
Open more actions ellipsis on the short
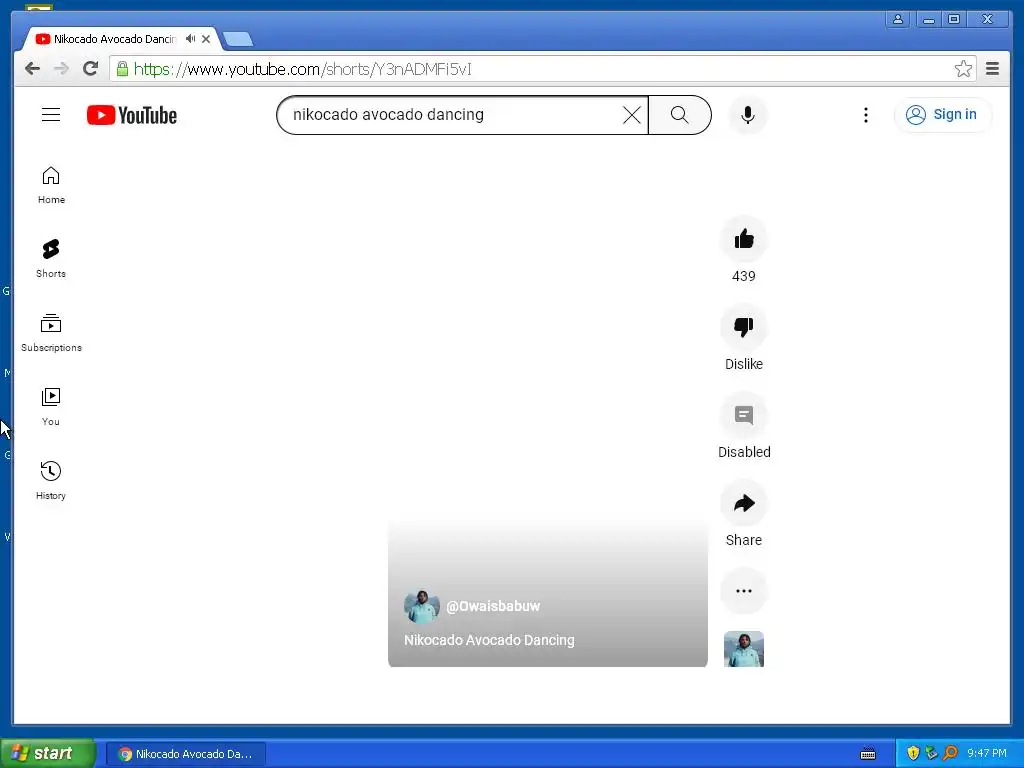click(x=744, y=591)
